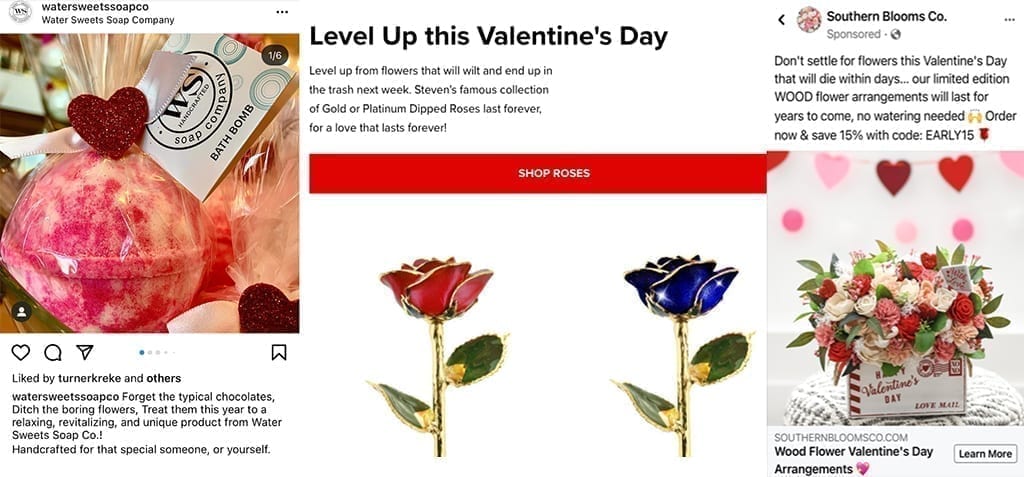Screen dimensions: 1024x477
Task: Click the red SHOP ROSES button
Action: point(553,173)
